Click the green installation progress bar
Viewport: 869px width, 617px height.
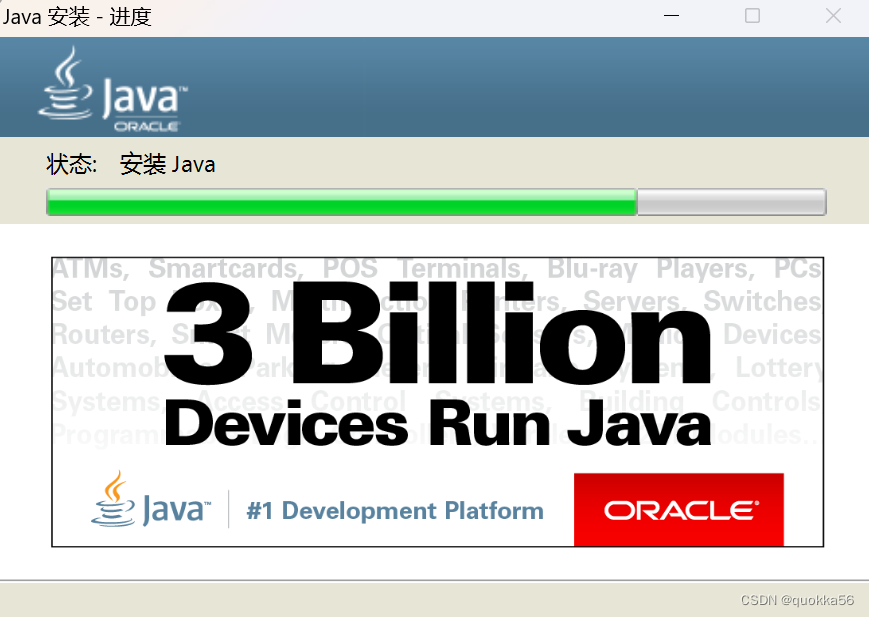click(x=436, y=202)
